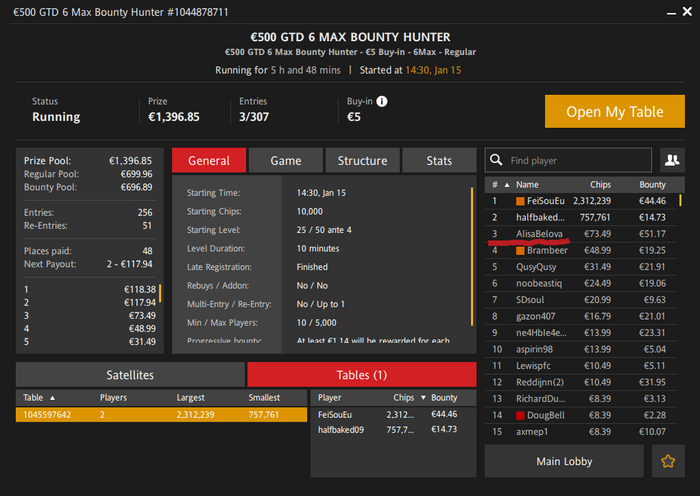Click Brambeer's orange player marker

tap(520, 250)
